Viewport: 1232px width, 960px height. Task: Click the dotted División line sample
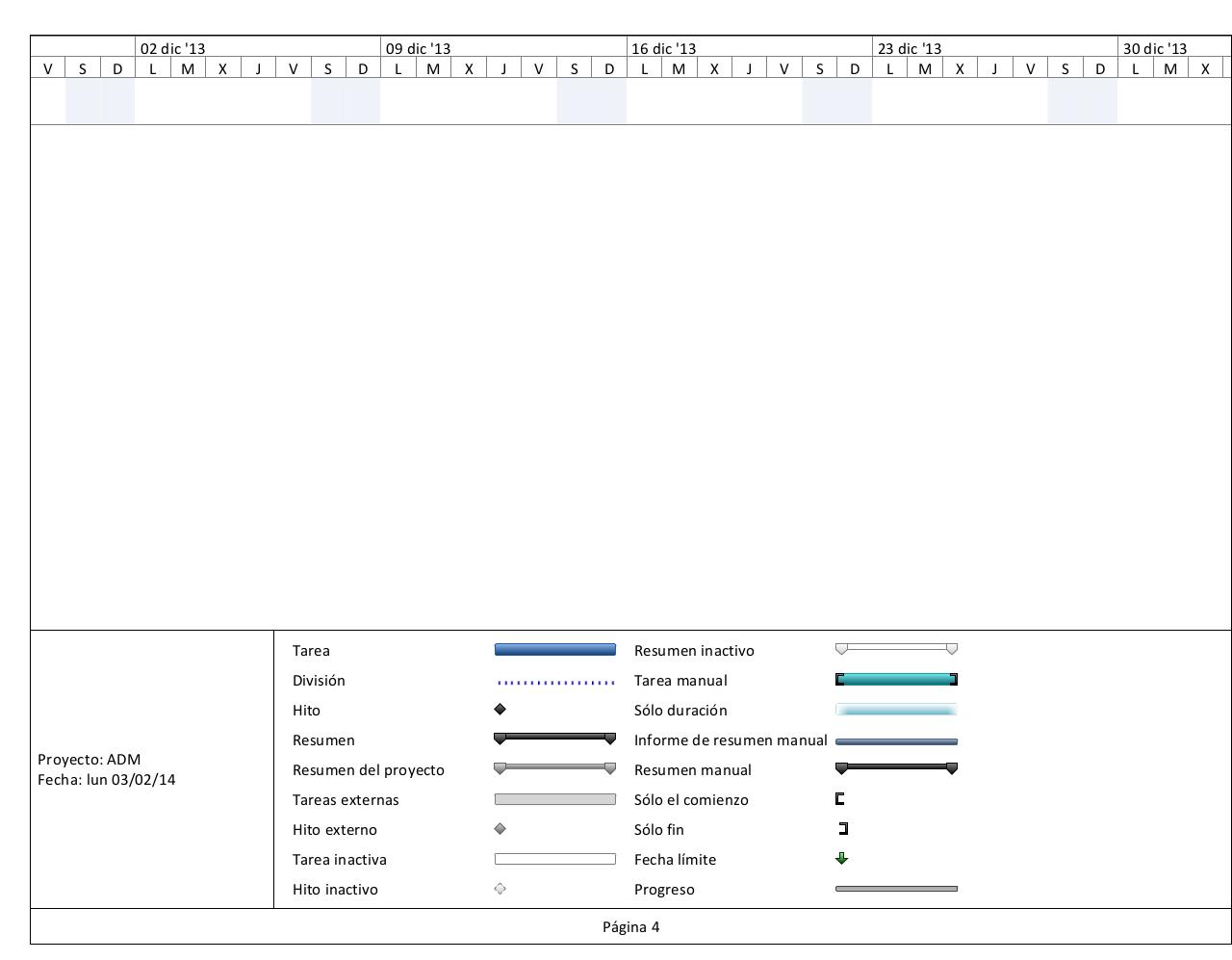[x=554, y=683]
